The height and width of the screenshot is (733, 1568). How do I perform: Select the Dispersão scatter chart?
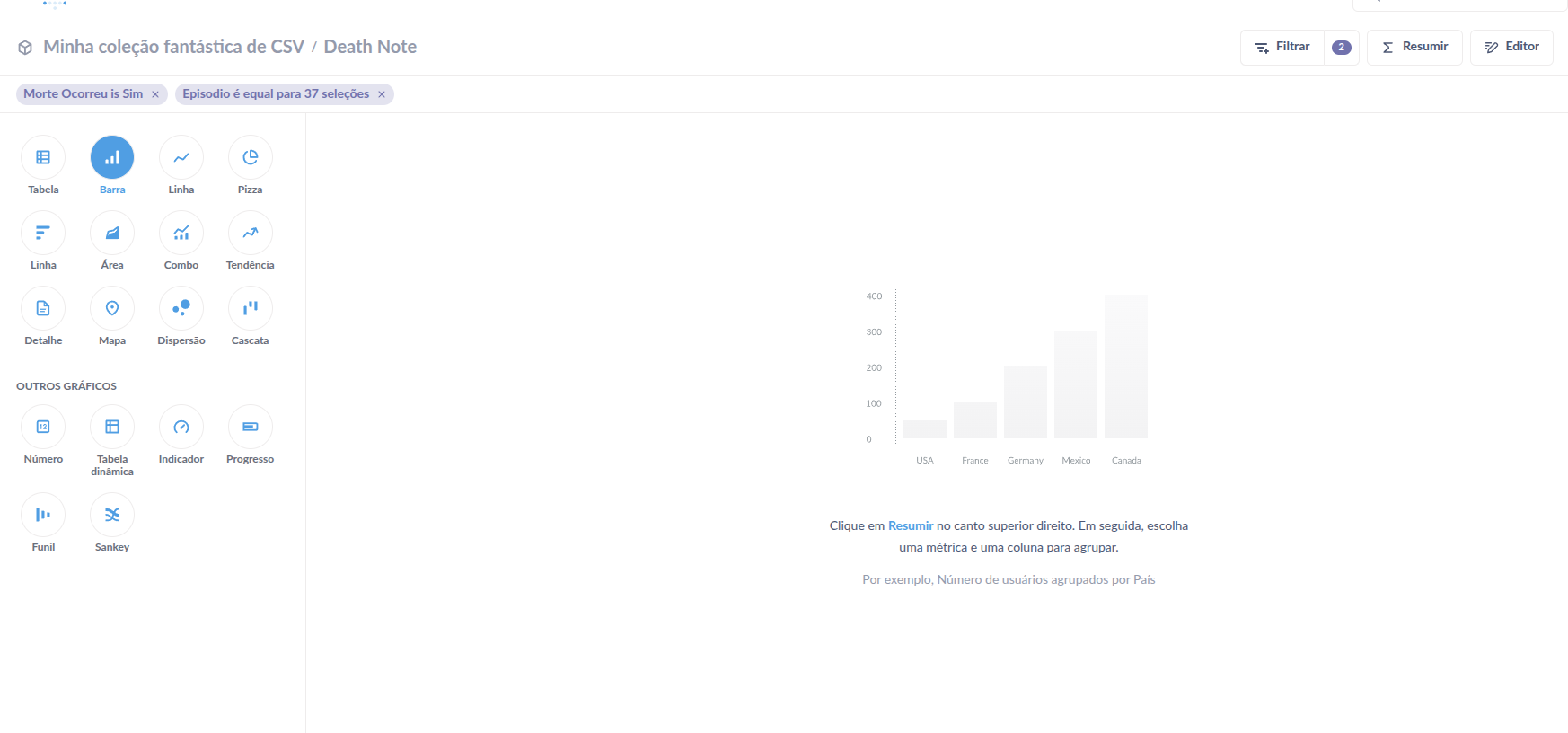[x=181, y=309]
